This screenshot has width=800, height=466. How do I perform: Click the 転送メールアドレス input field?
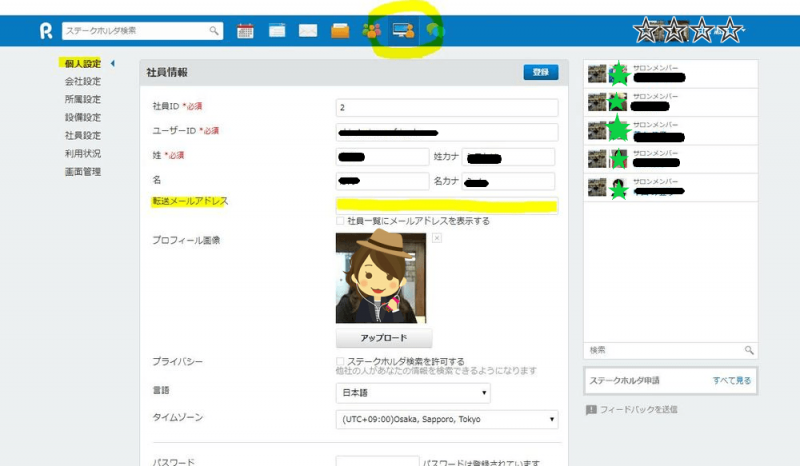(x=447, y=206)
